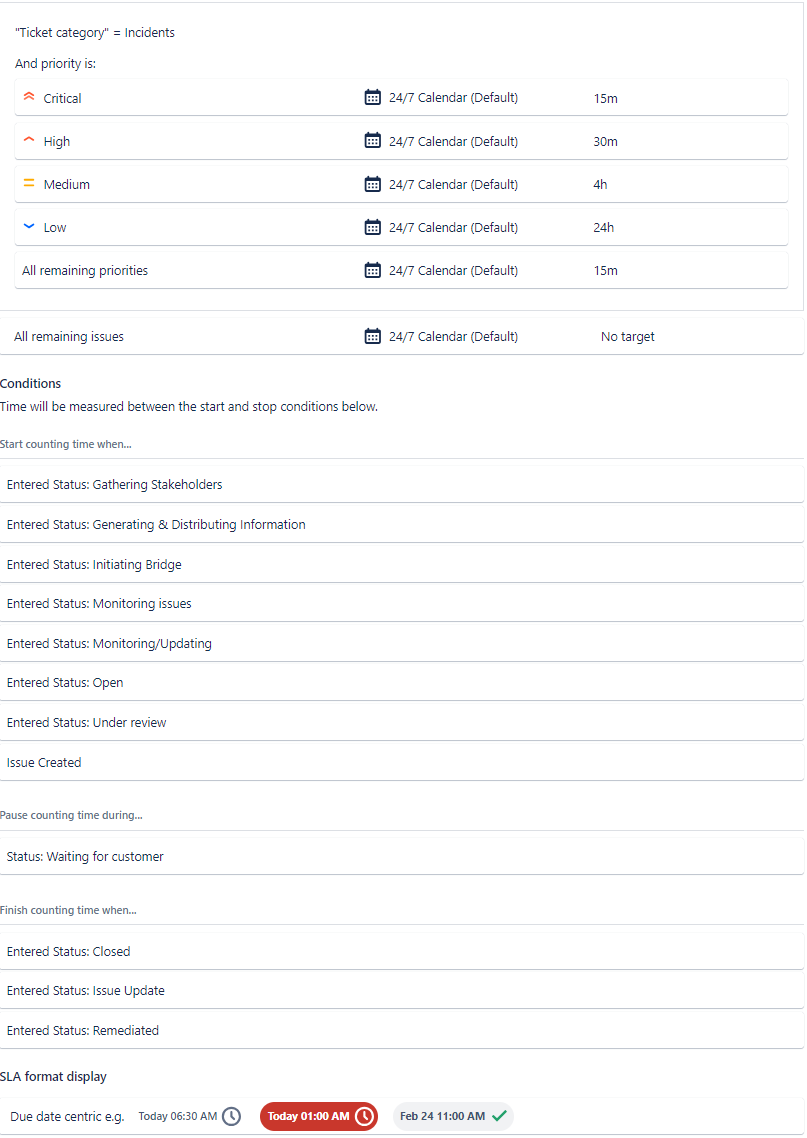Click the Entered Status: Issue Update finish condition
807x1138 pixels.
click(x=402, y=991)
